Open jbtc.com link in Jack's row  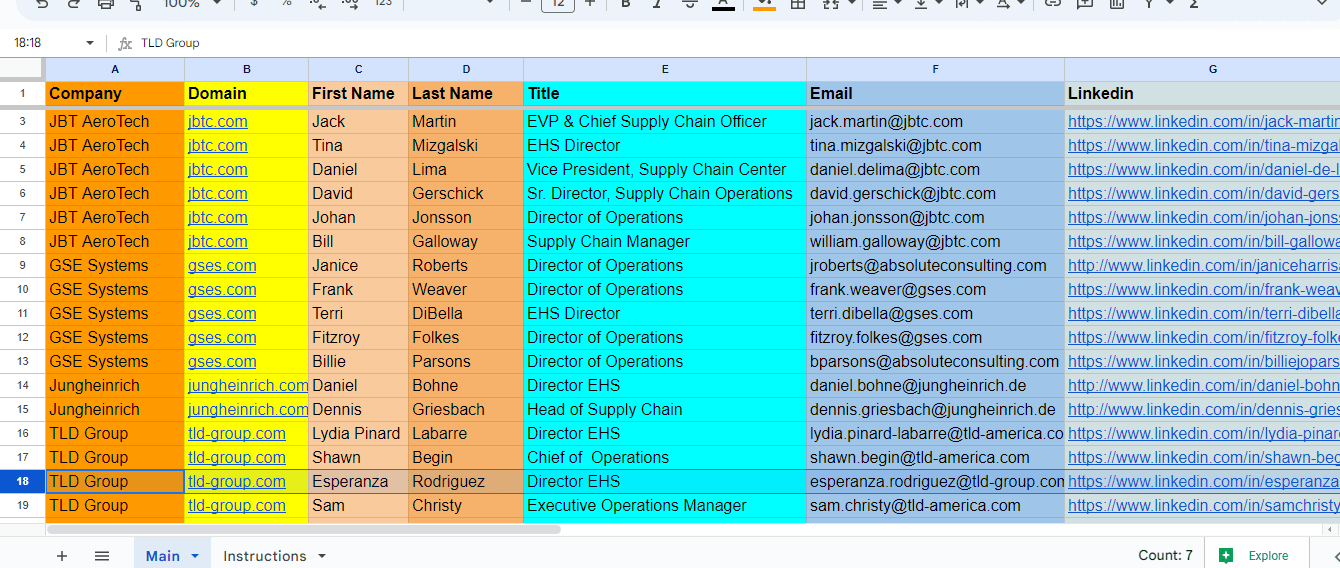218,121
